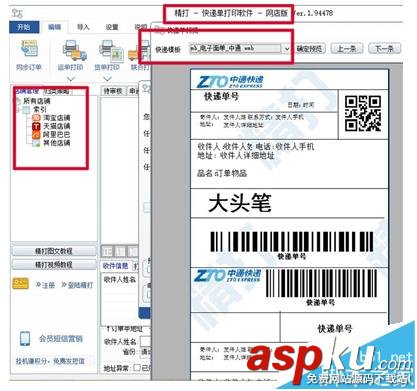The width and height of the screenshot is (417, 391).
Task: Click the 登陆精打 login link
Action: click(x=77, y=285)
